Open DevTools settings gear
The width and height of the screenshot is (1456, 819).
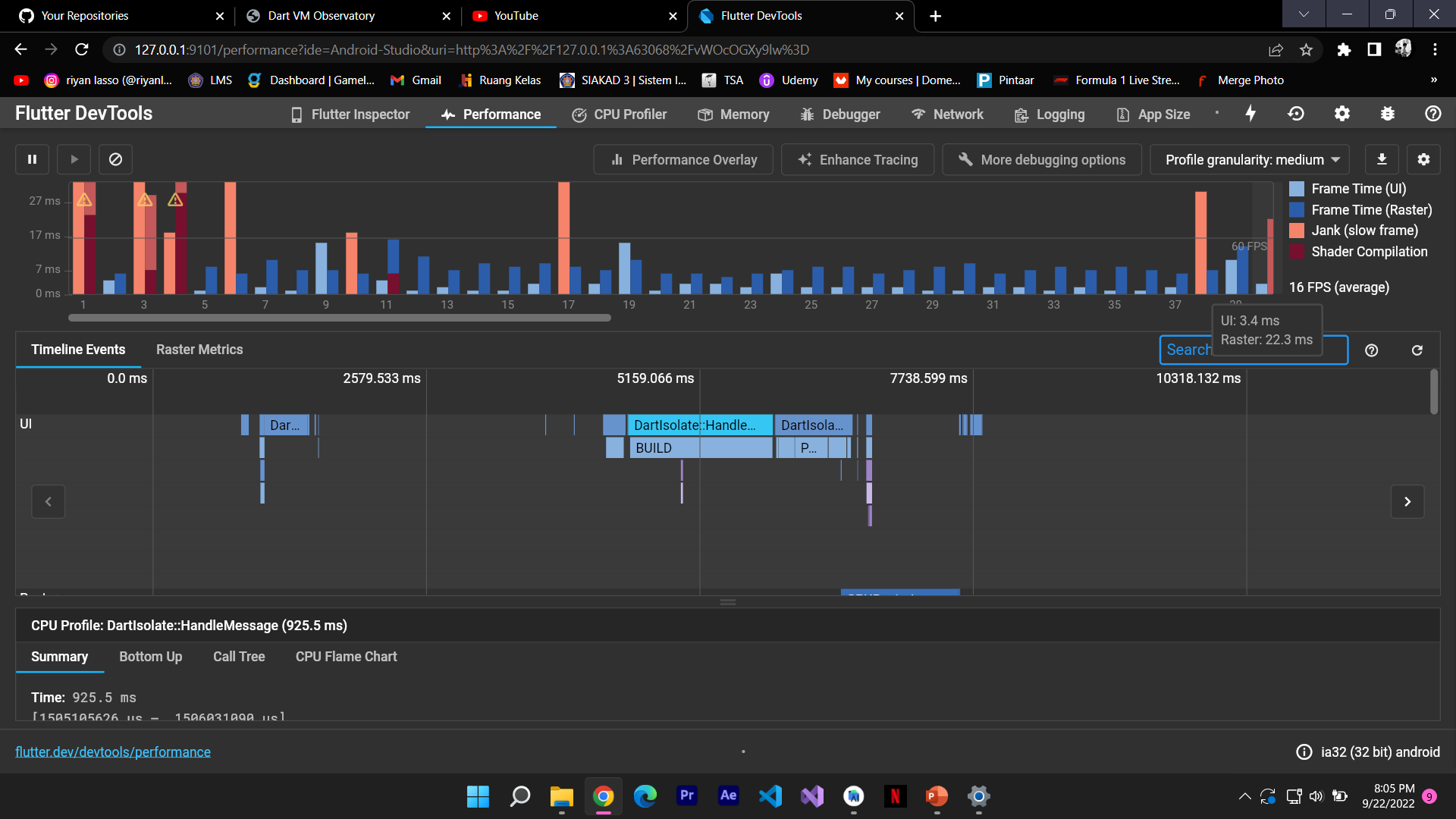click(x=1341, y=114)
